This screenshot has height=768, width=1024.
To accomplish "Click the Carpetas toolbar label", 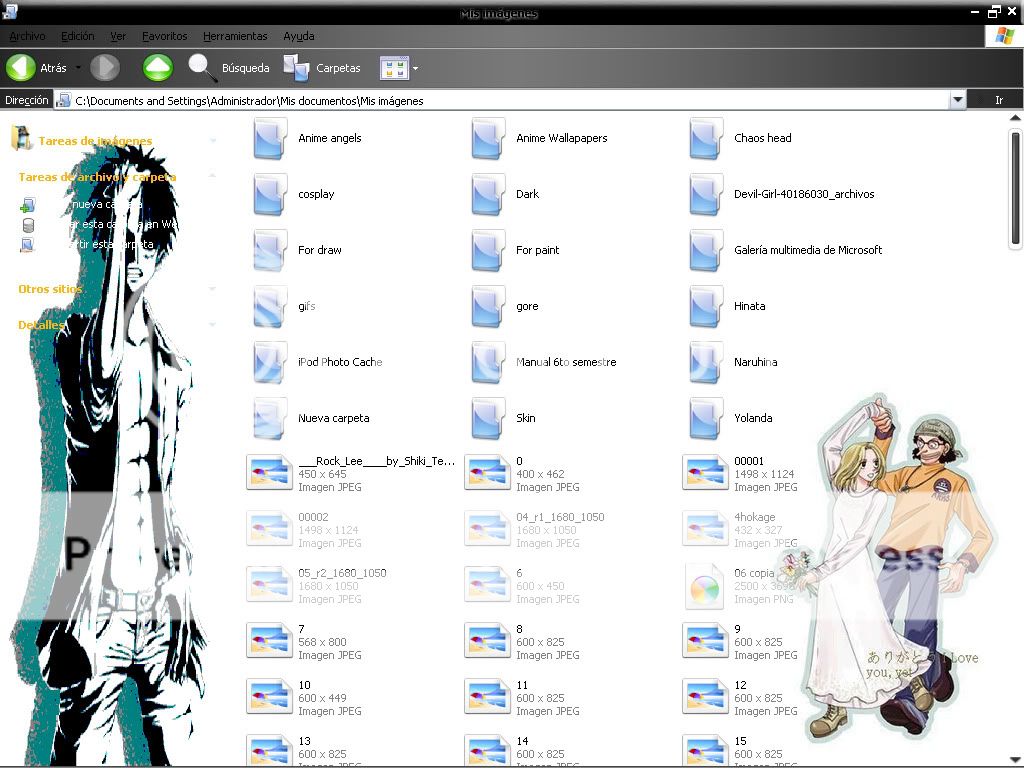I will click(338, 68).
